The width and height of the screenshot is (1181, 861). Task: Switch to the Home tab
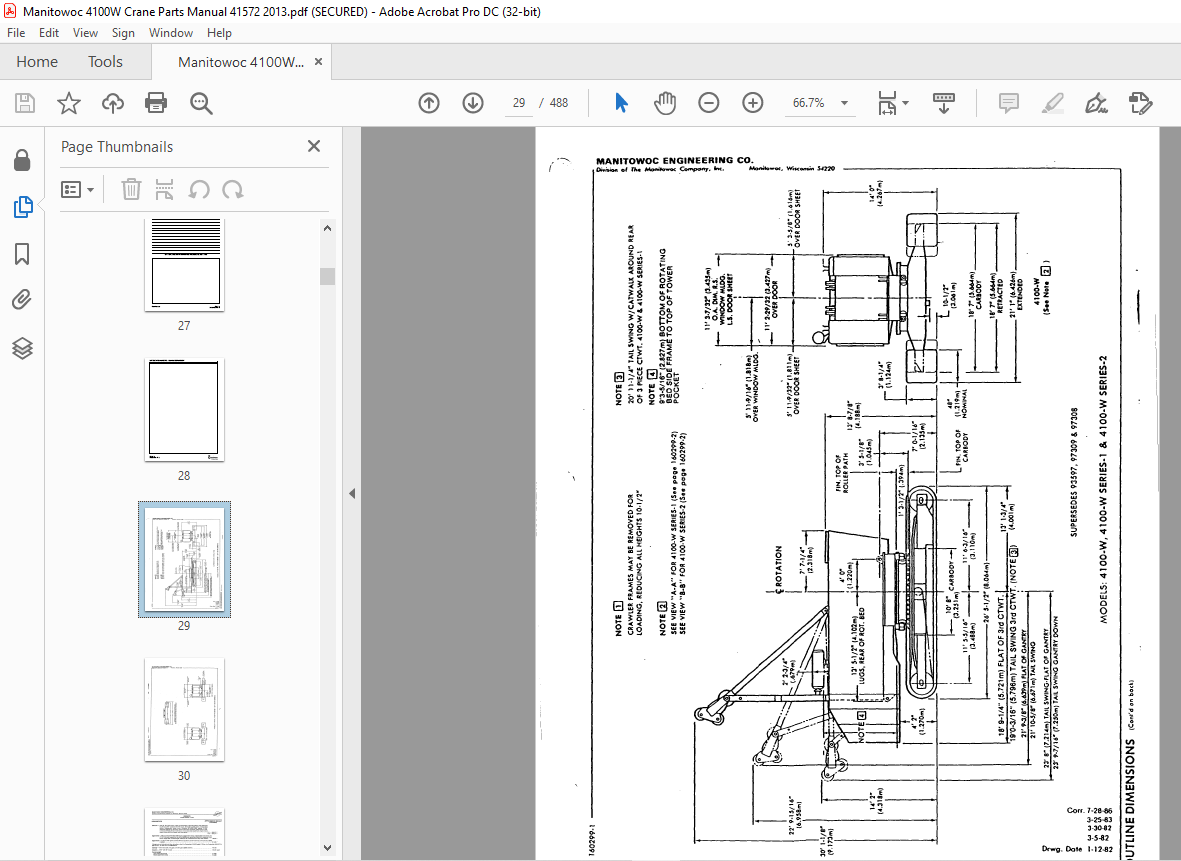[x=37, y=62]
